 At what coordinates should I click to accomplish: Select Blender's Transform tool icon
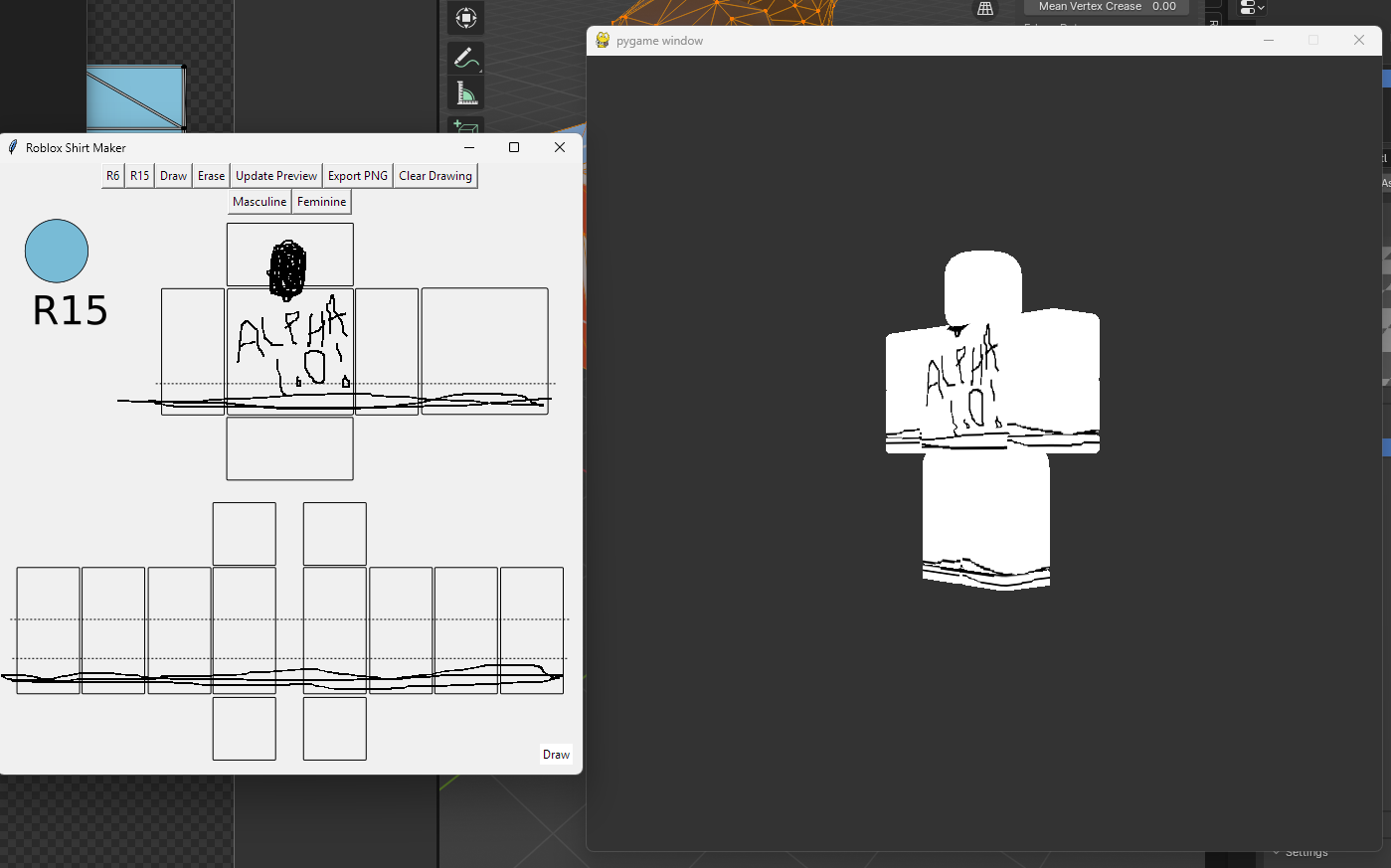pos(465,18)
